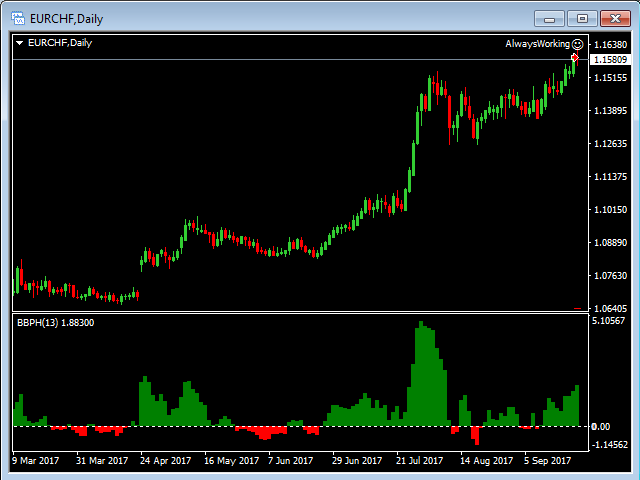This screenshot has height=480, width=640.
Task: Click the red diamond price marker
Action: [x=575, y=58]
